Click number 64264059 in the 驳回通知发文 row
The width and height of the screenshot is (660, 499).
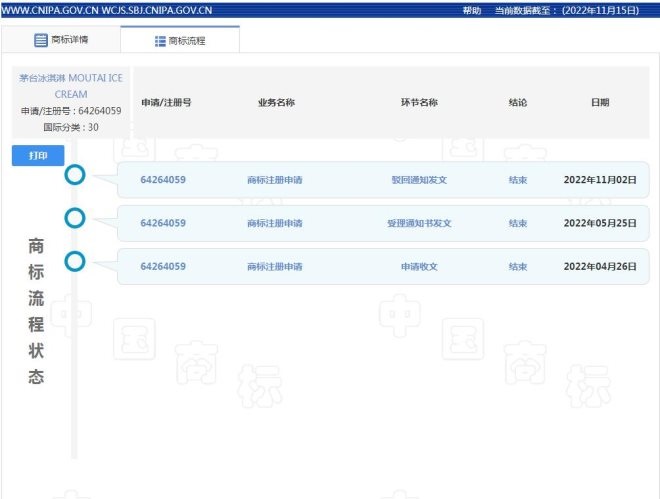click(163, 180)
